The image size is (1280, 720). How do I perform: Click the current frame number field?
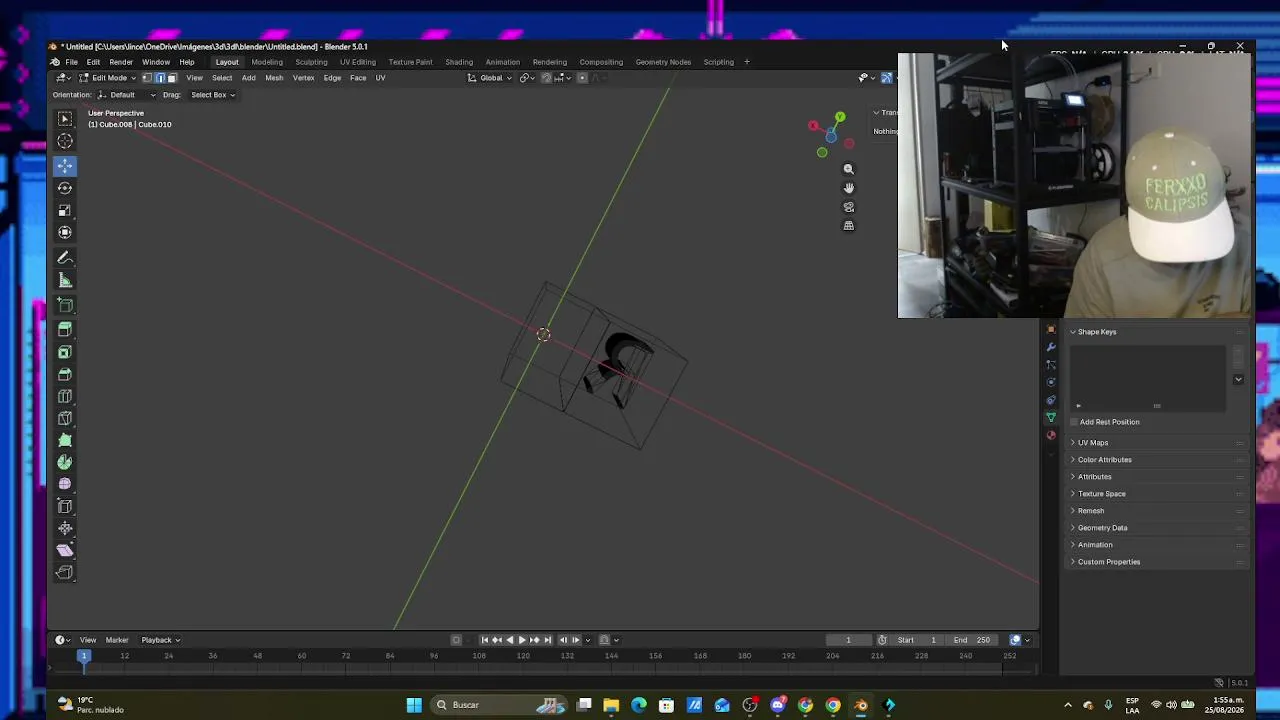(848, 640)
